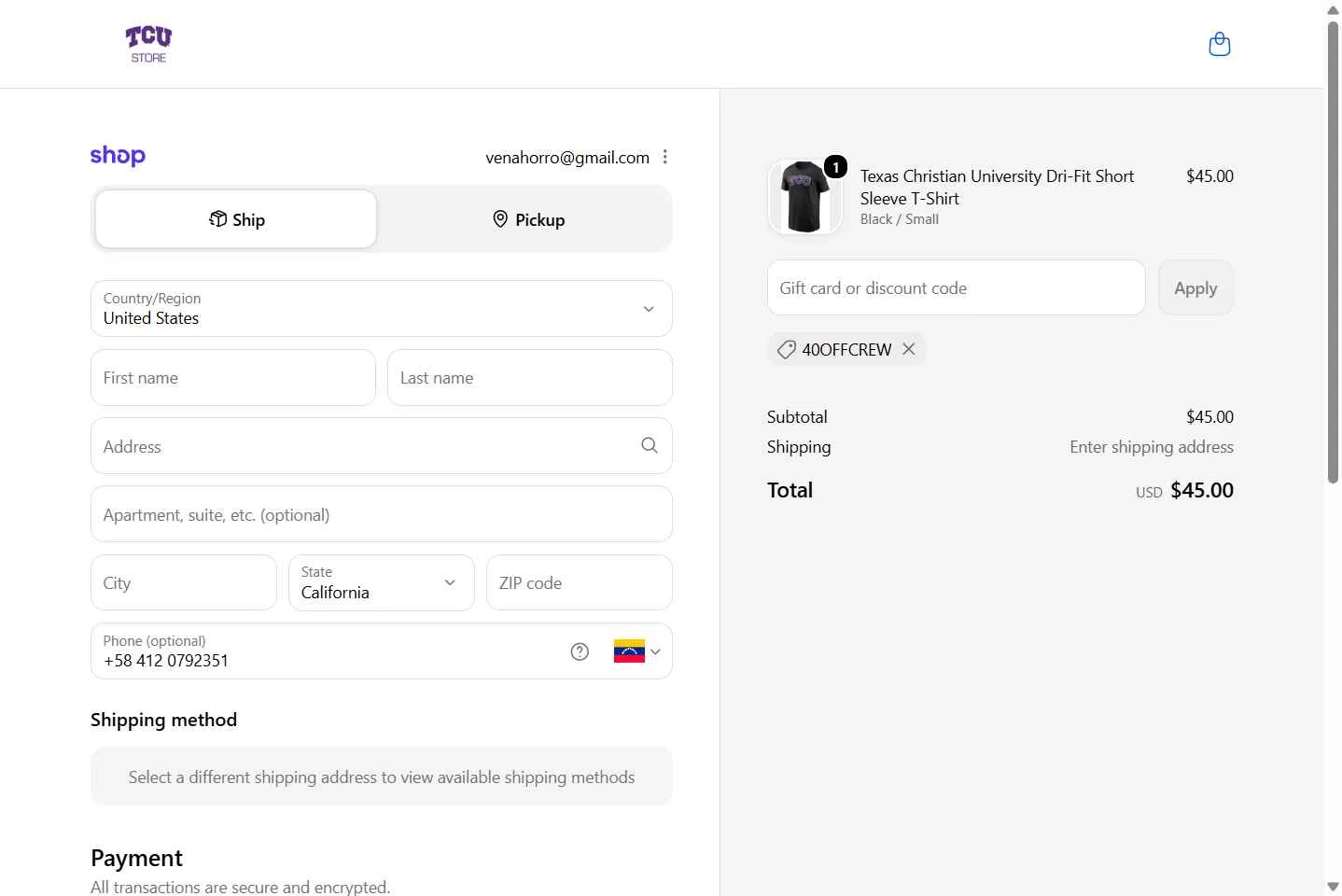Viewport: 1342px width, 896px height.
Task: Click the Last name field
Action: click(530, 378)
